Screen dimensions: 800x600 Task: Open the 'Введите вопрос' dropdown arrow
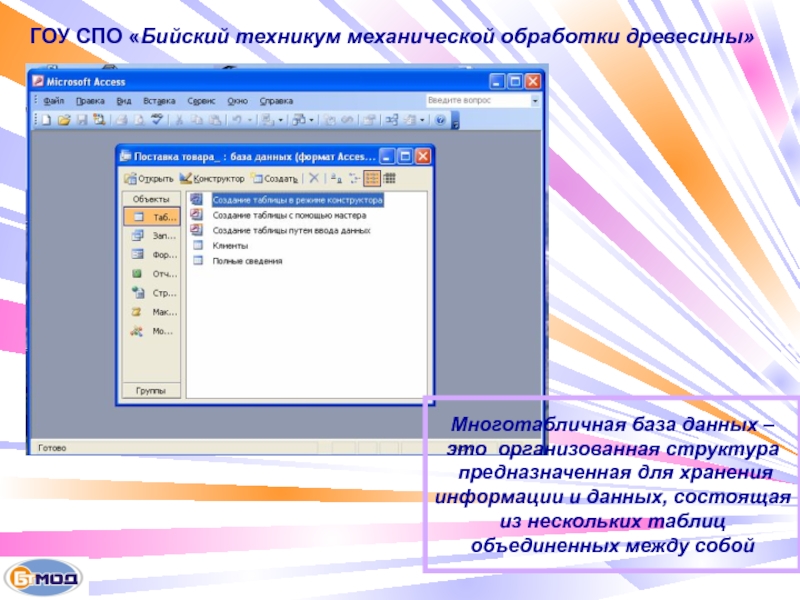(534, 101)
